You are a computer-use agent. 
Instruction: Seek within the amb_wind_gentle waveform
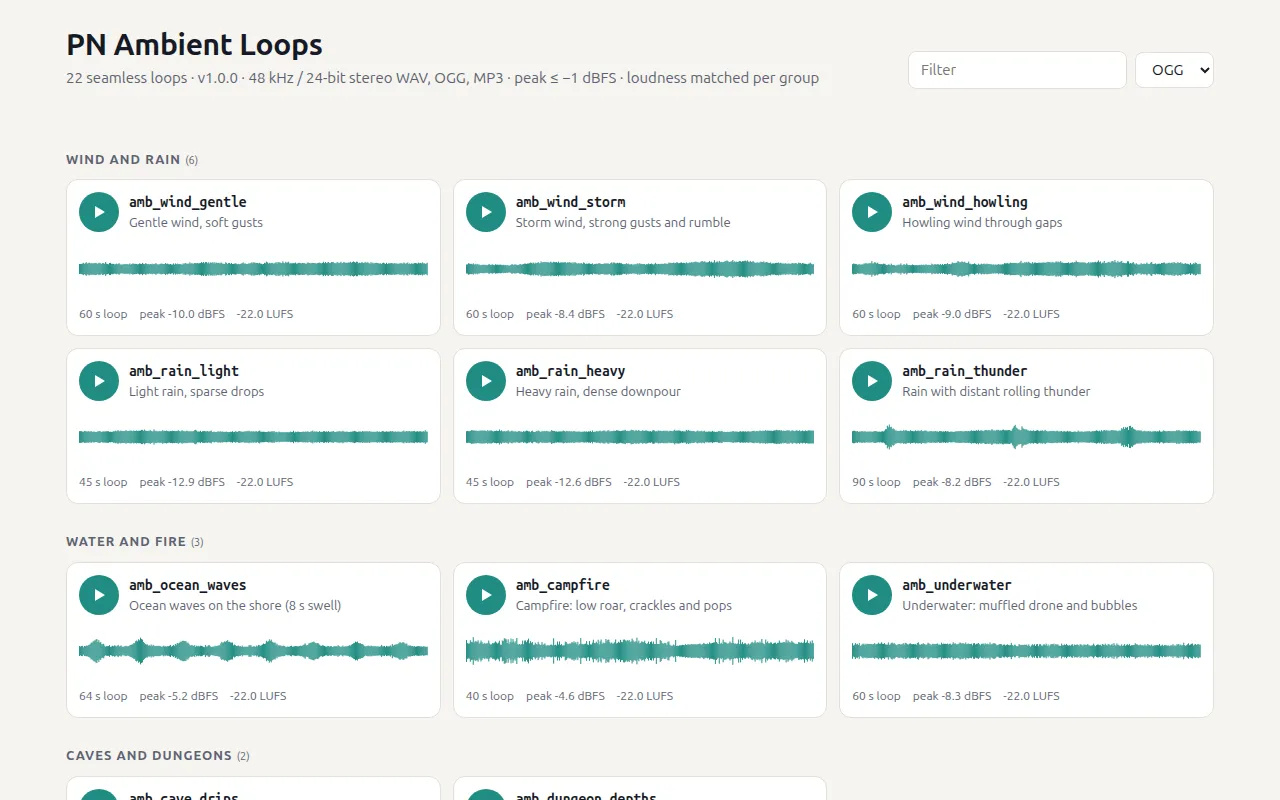click(253, 269)
